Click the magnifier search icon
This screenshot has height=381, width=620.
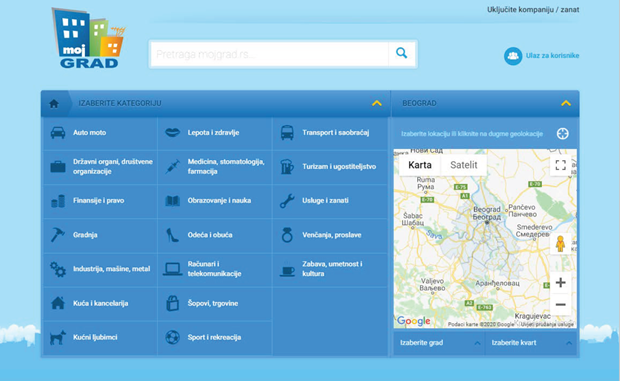pos(402,53)
